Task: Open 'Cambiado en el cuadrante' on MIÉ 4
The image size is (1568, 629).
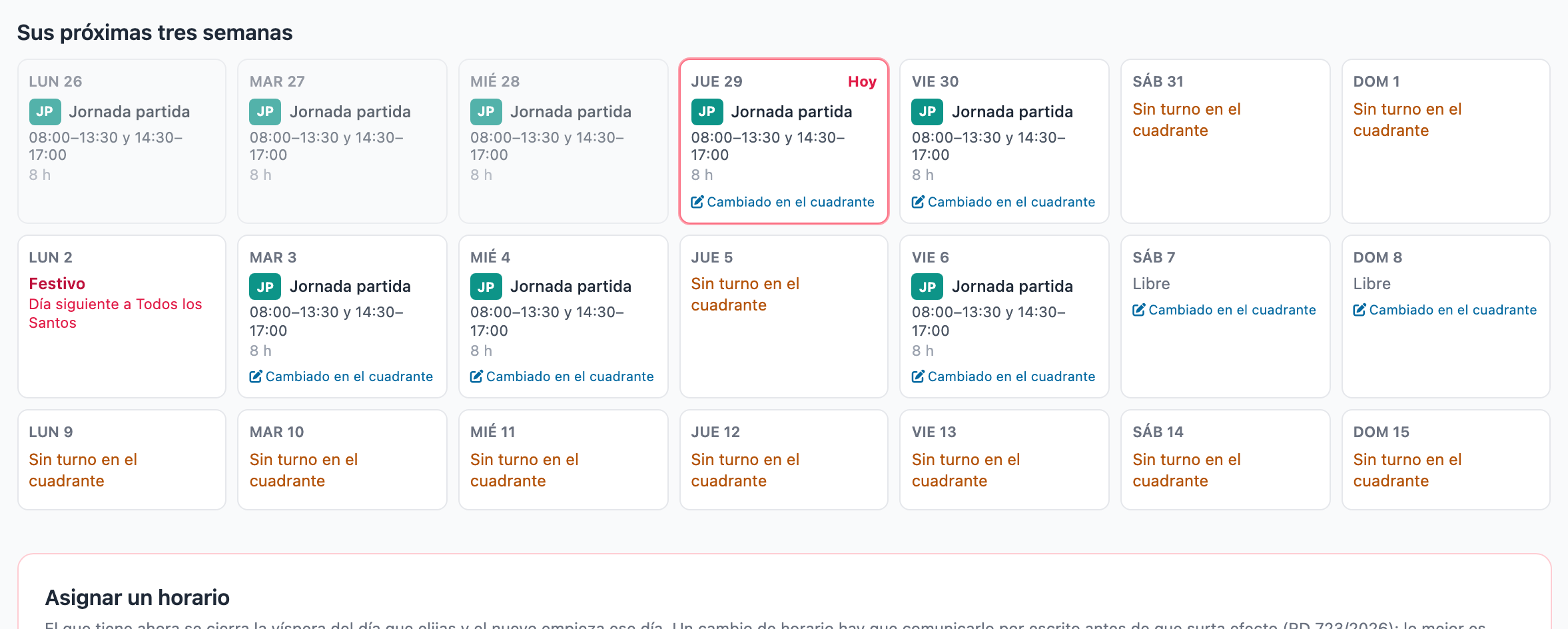Action: (x=562, y=376)
